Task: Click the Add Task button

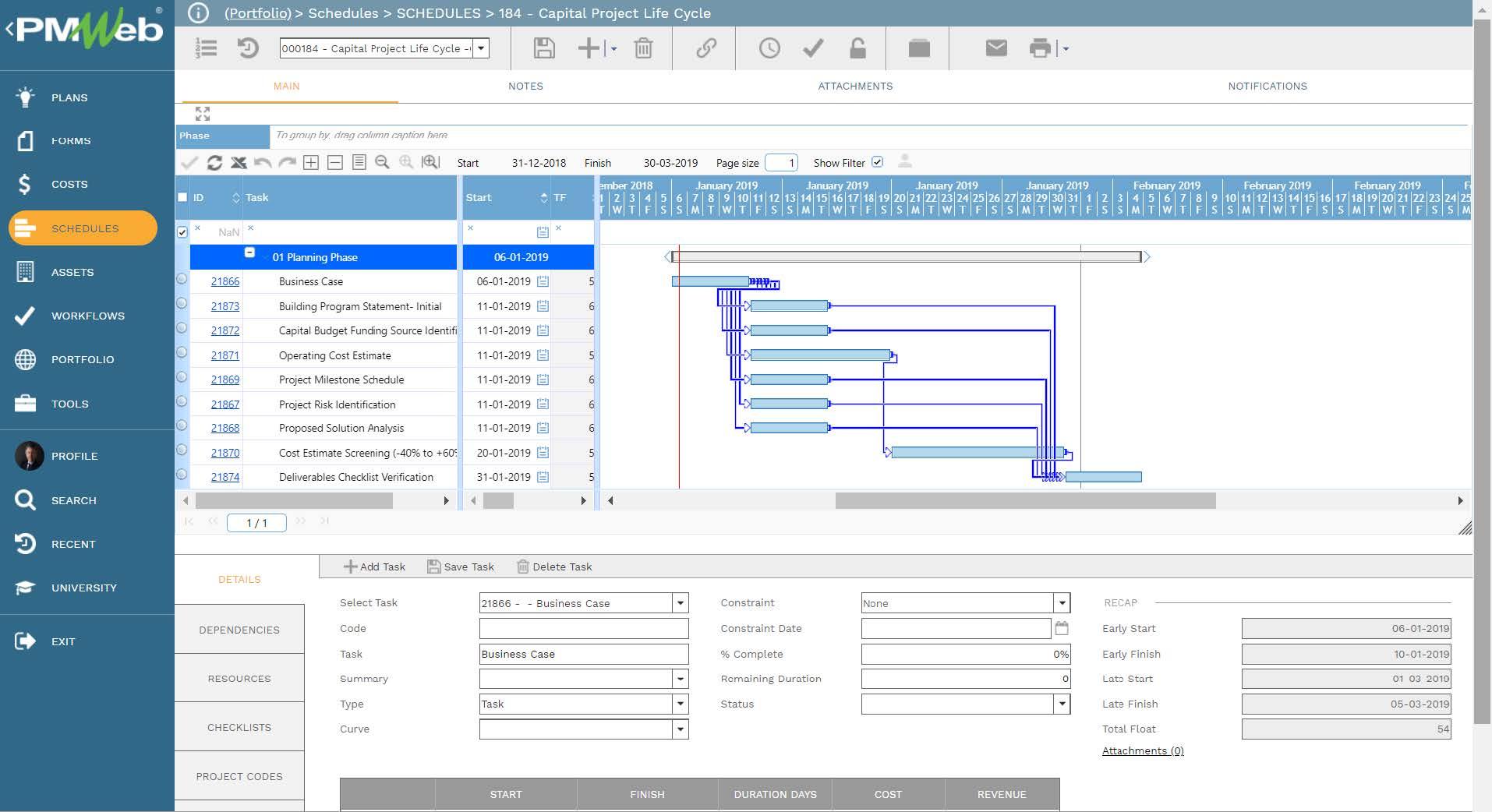Action: point(374,567)
